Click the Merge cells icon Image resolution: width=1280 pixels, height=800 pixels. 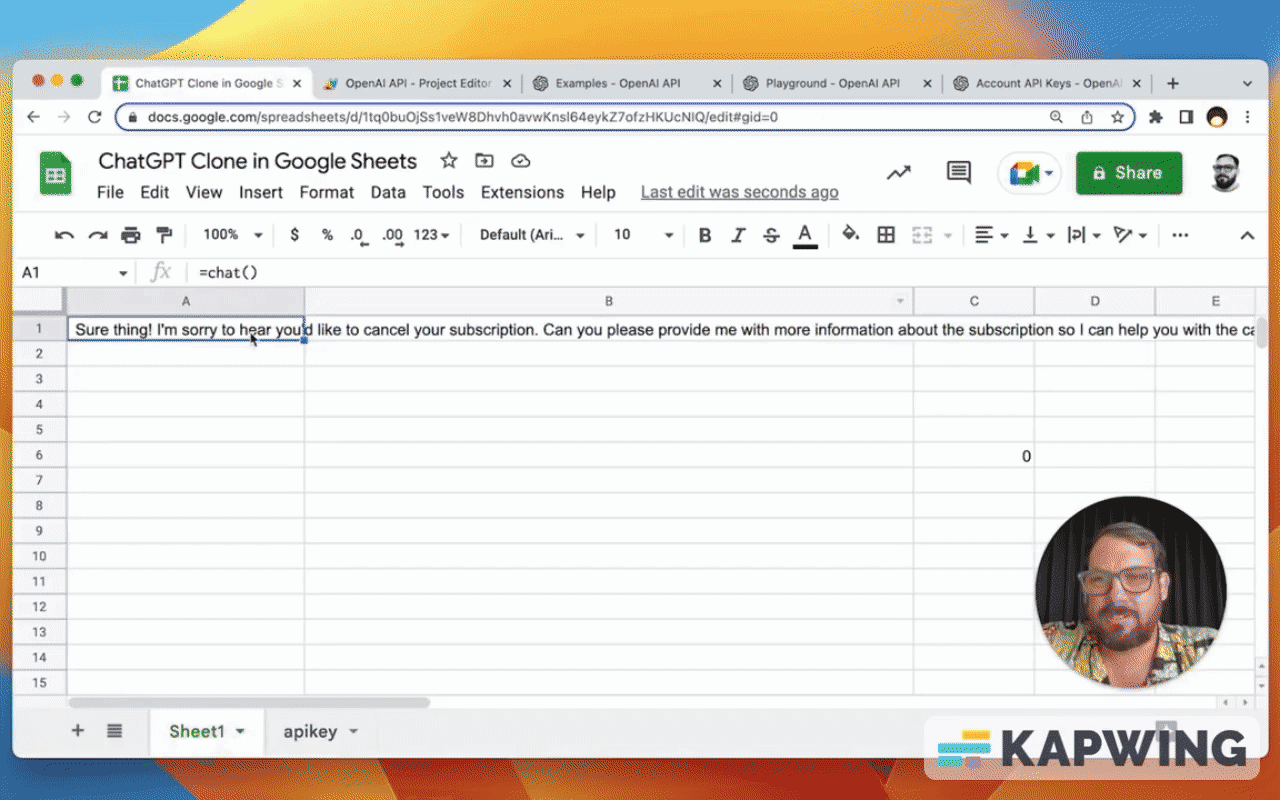[x=922, y=235]
